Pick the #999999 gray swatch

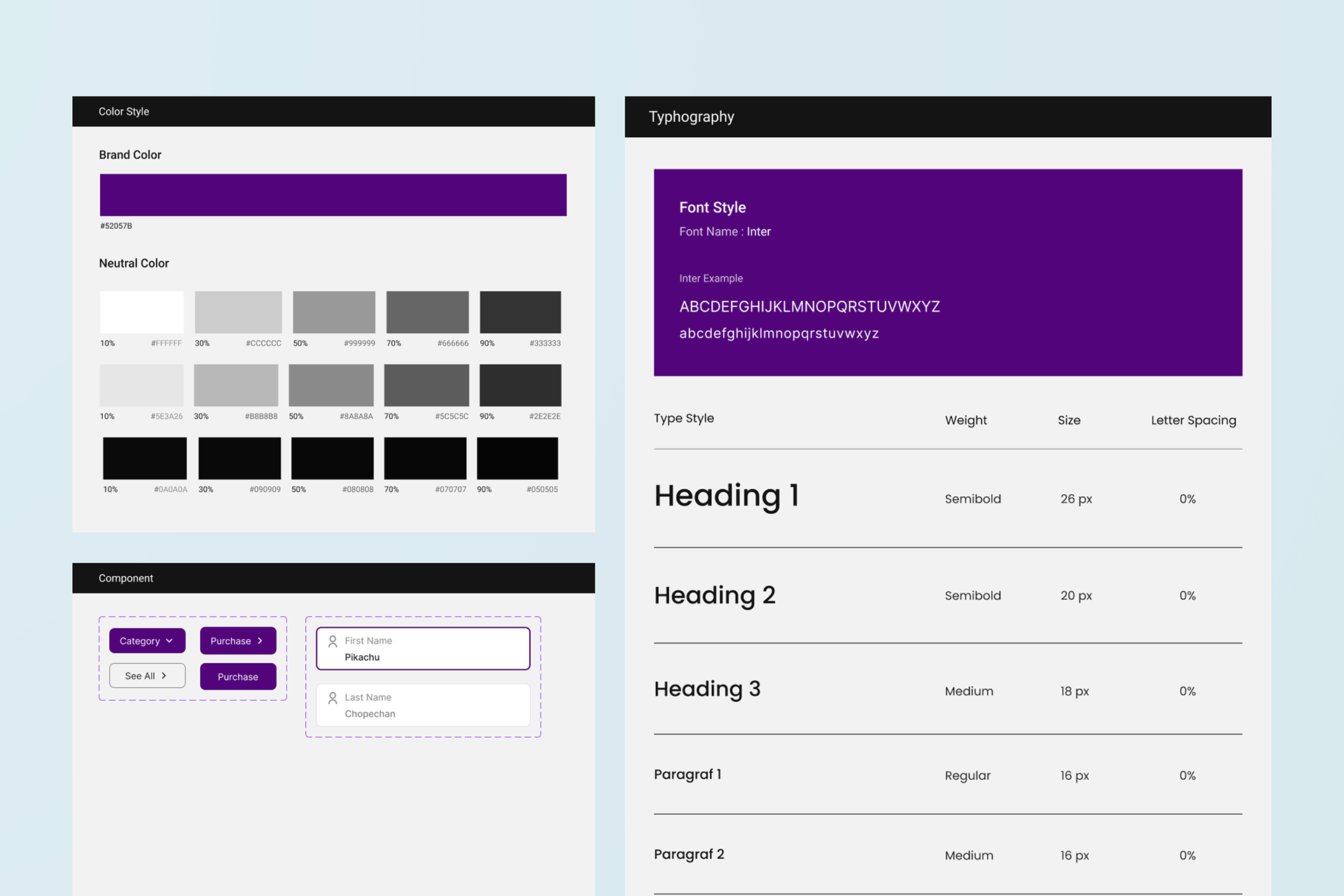[x=334, y=312]
